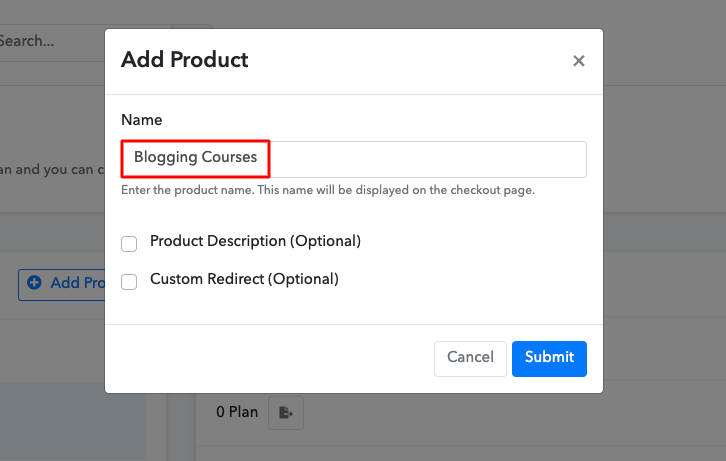The height and width of the screenshot is (461, 726).
Task: Click the 'Add Product' dialog title
Action: click(185, 60)
